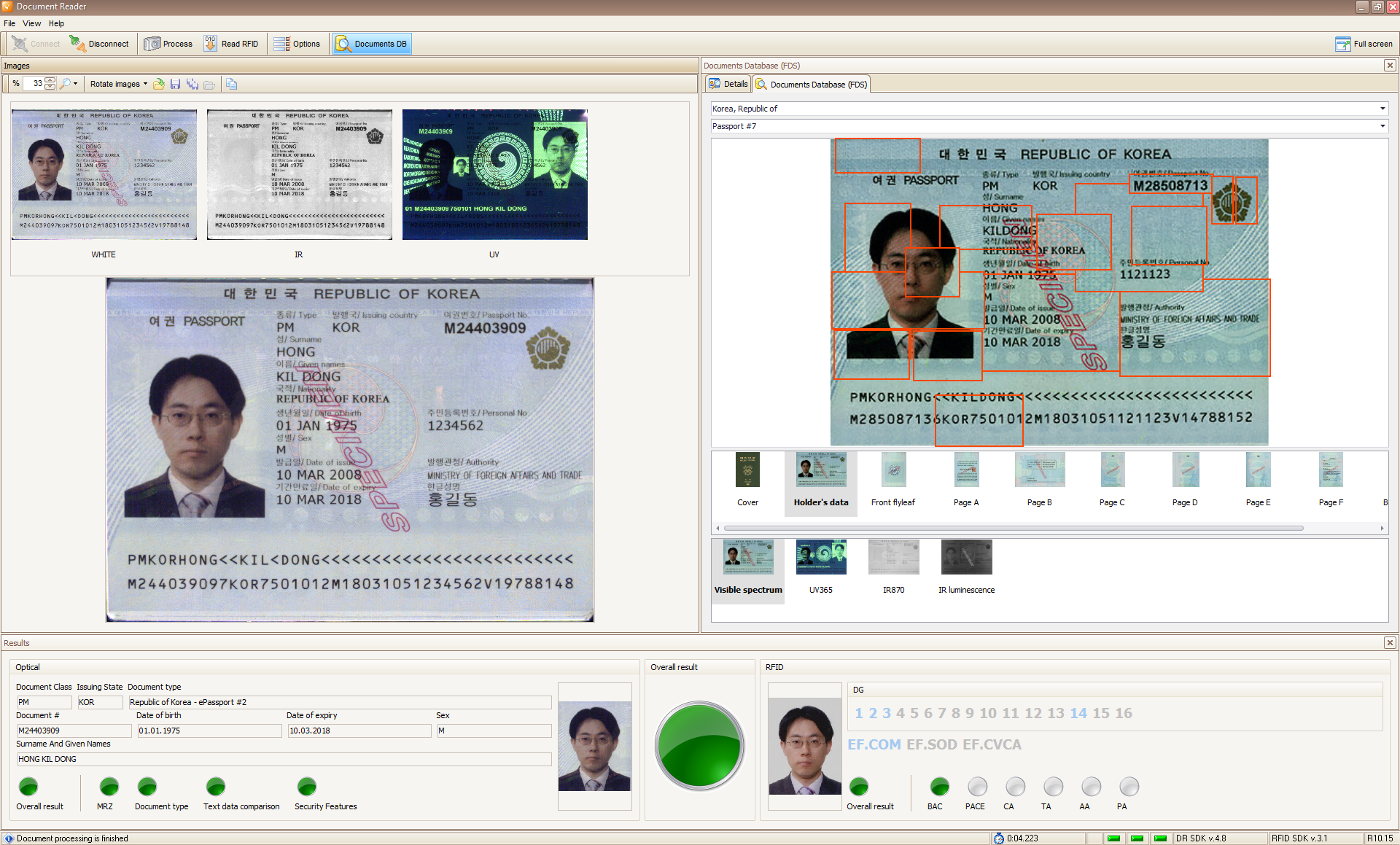Click the IR passport image thumbnail
1400x845 pixels.
[299, 174]
